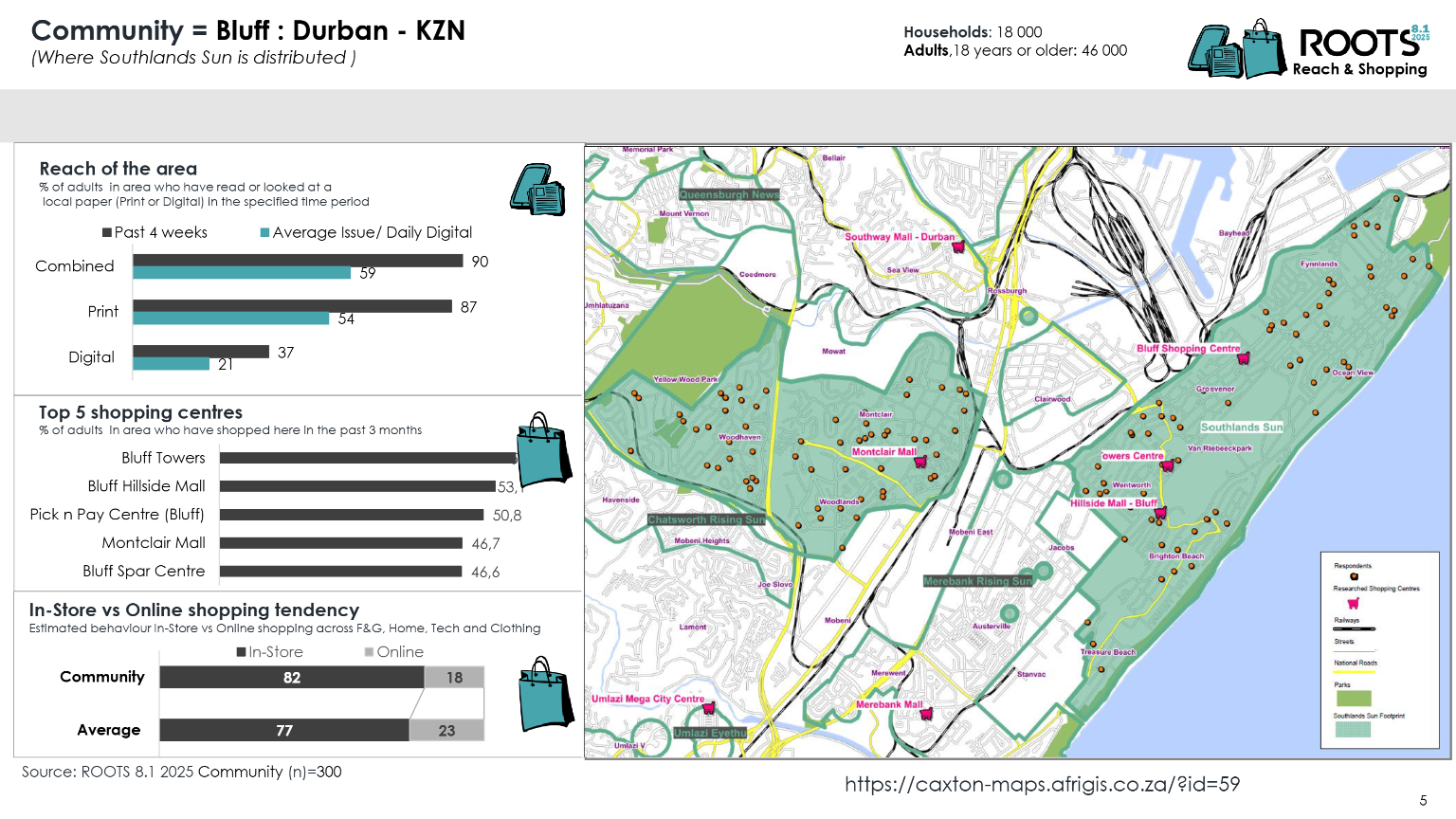The width and height of the screenshot is (1456, 819).
Task: Select the Southway Mall - Durban map marker
Action: [958, 247]
